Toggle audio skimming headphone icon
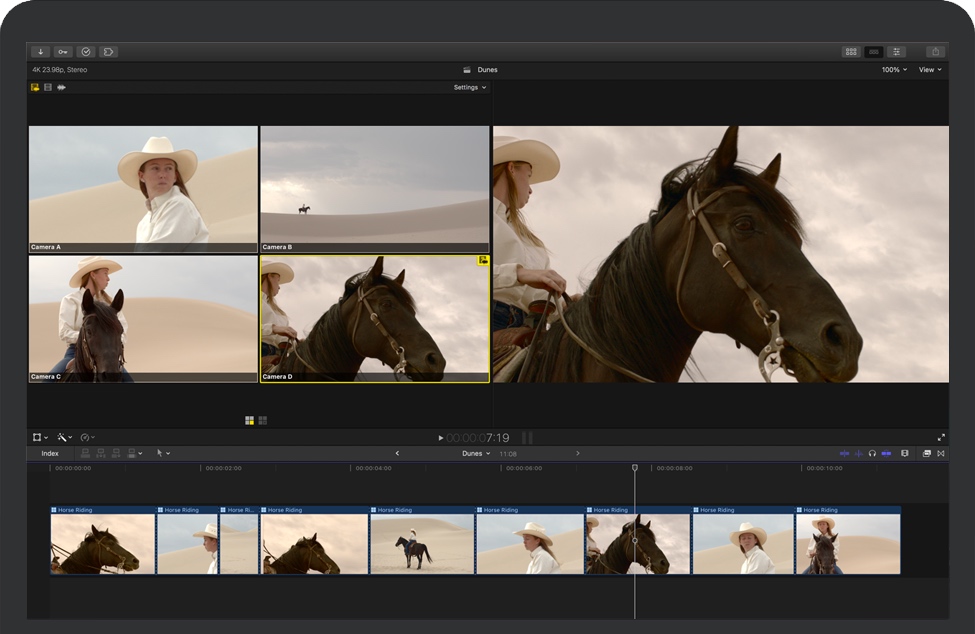 [x=872, y=453]
